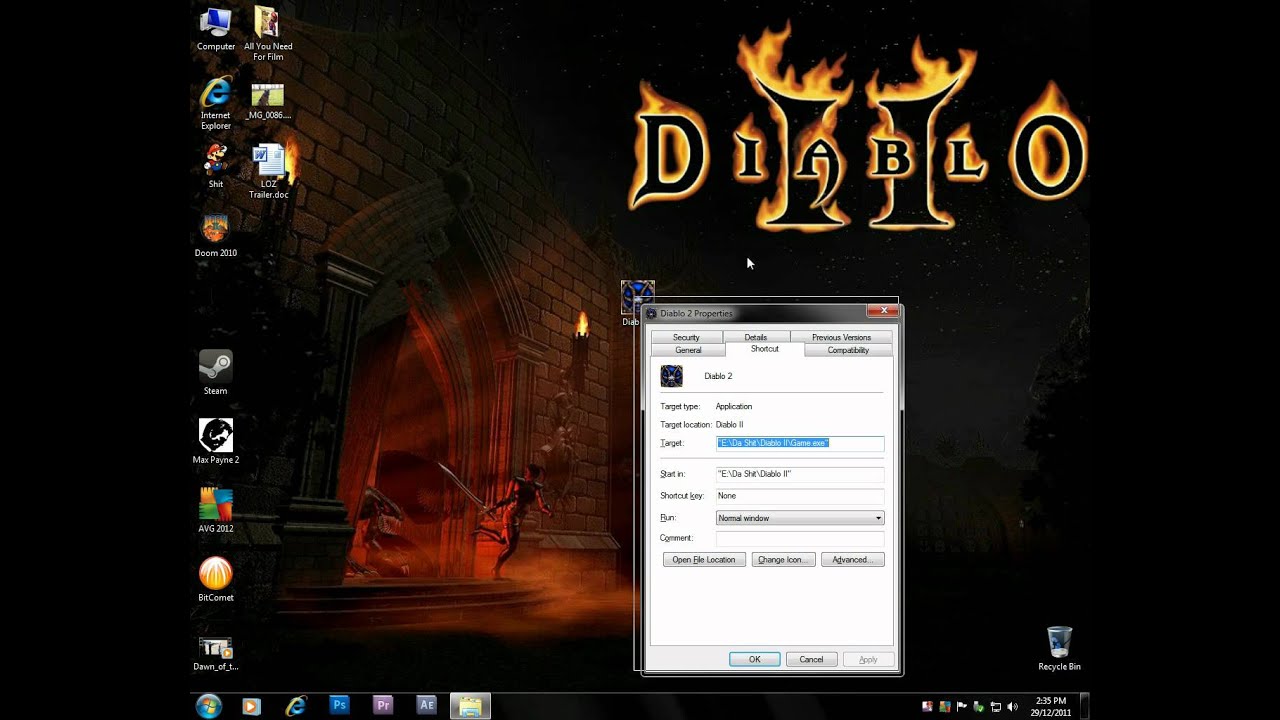Click the Shortcut key field
Viewport: 1280px width, 720px height.
[800, 496]
